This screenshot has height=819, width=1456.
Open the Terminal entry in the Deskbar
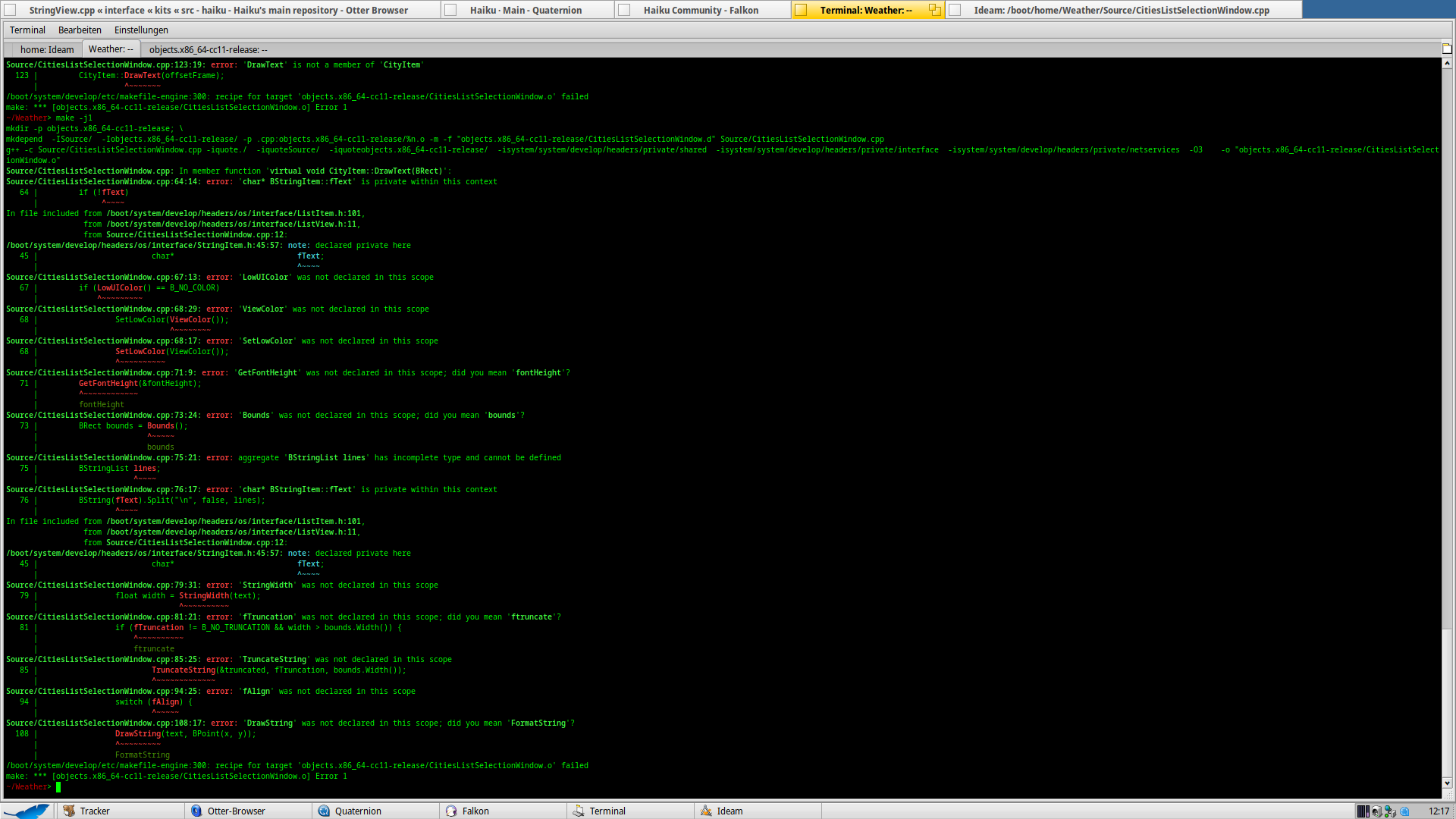point(629,811)
